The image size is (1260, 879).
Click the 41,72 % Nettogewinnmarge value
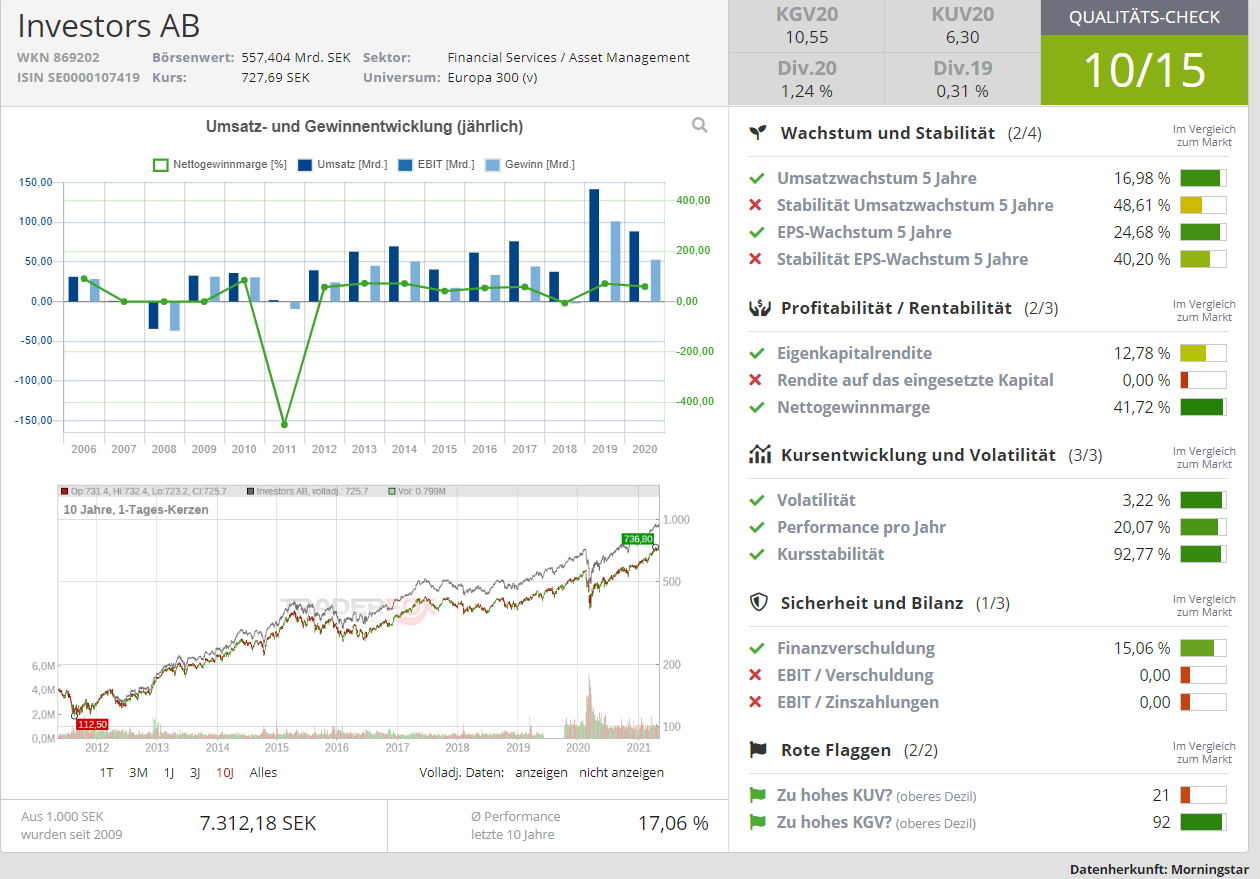pyautogui.click(x=1142, y=407)
